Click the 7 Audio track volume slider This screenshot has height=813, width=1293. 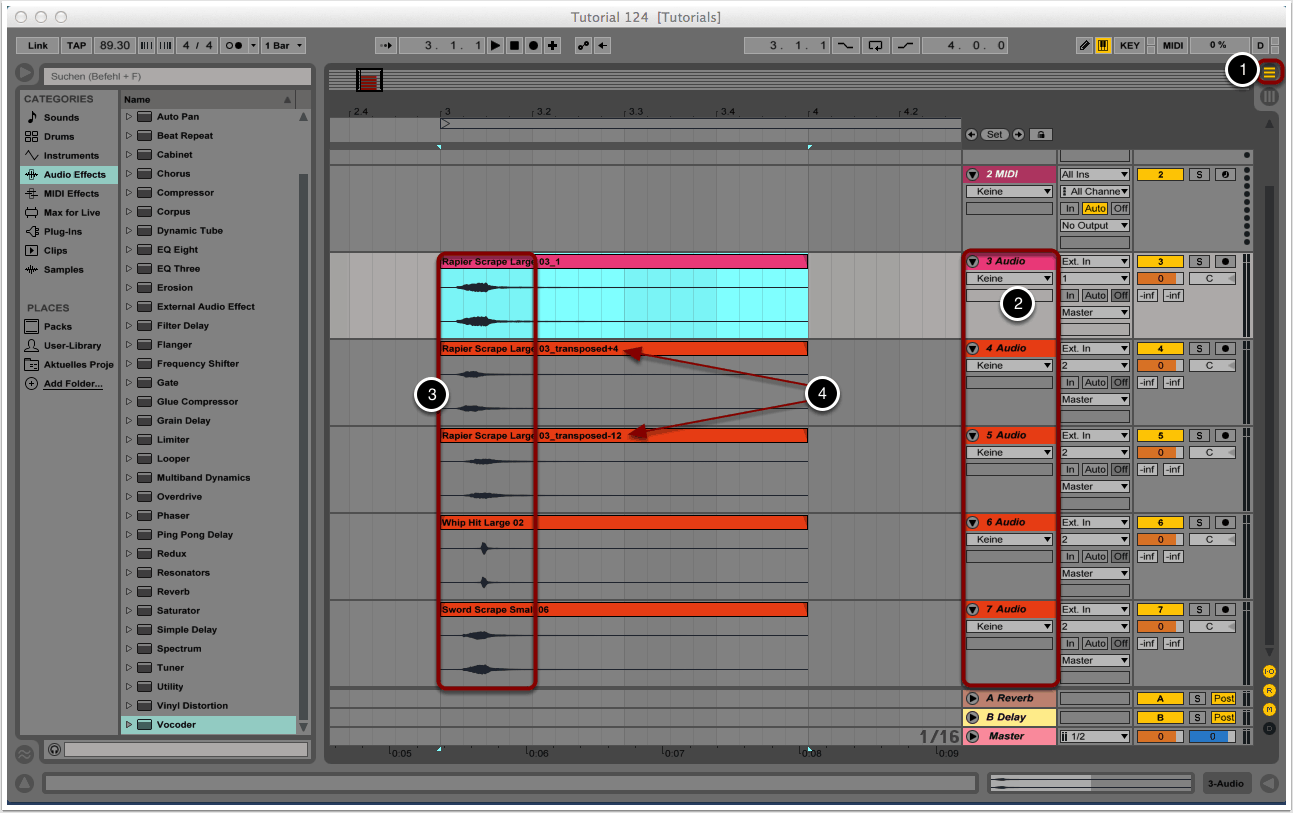pos(1159,627)
